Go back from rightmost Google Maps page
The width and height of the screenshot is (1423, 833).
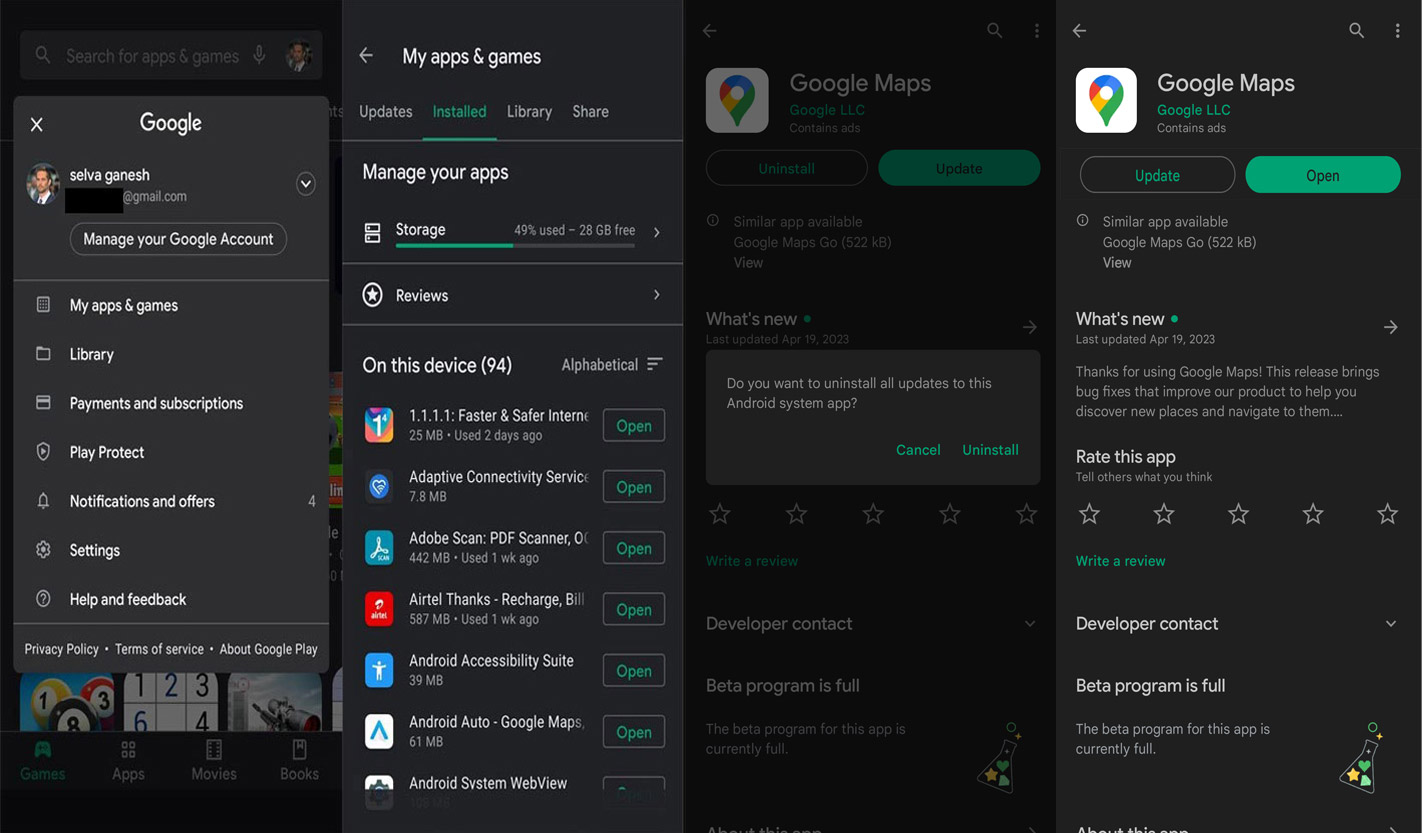(x=1079, y=31)
